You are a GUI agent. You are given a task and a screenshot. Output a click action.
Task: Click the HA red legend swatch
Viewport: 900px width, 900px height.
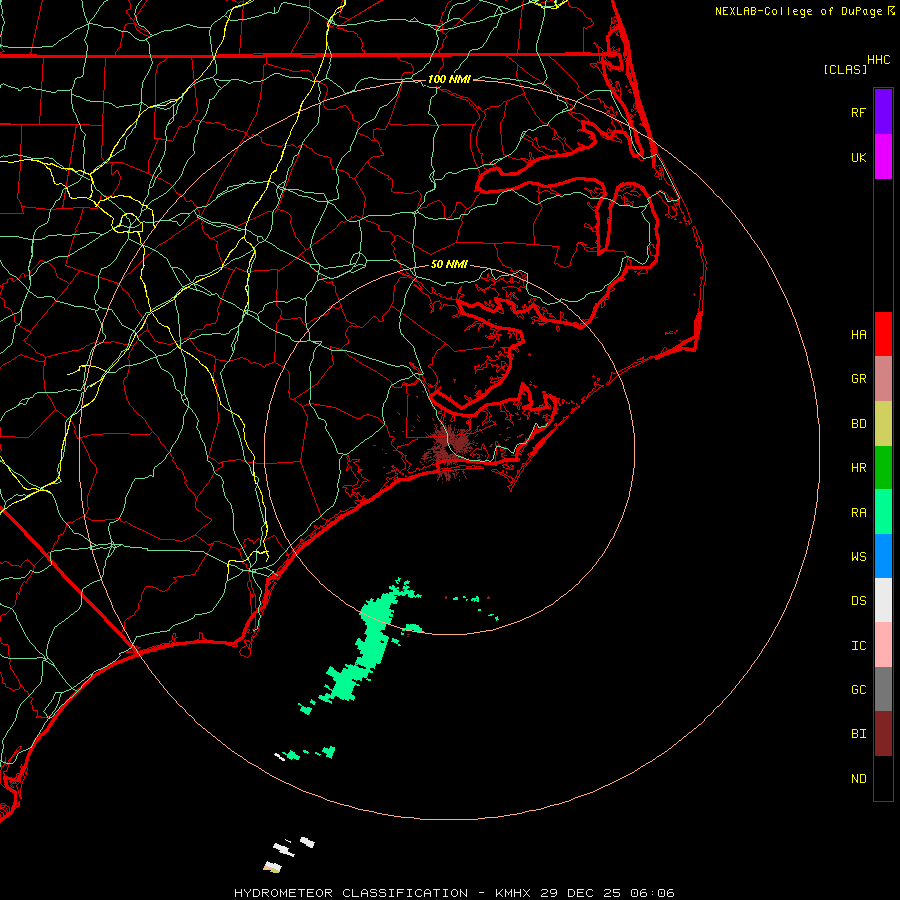point(883,334)
